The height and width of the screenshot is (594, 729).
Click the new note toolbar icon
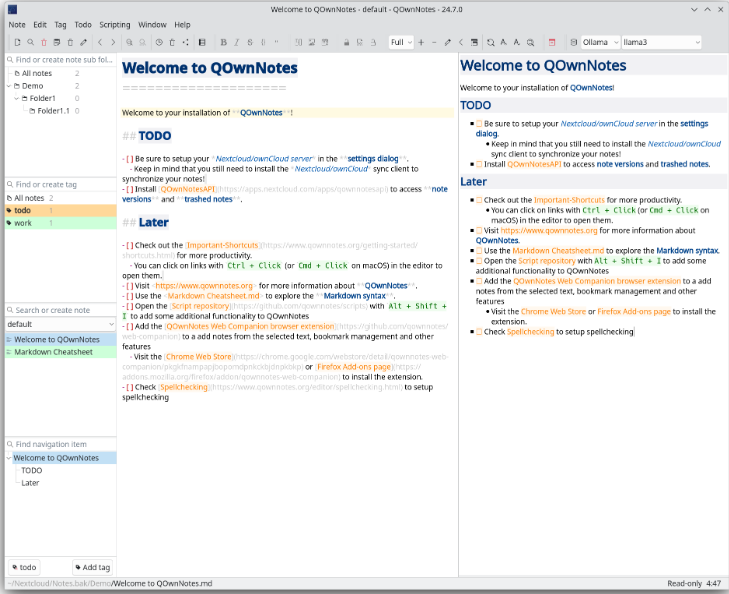tap(17, 42)
